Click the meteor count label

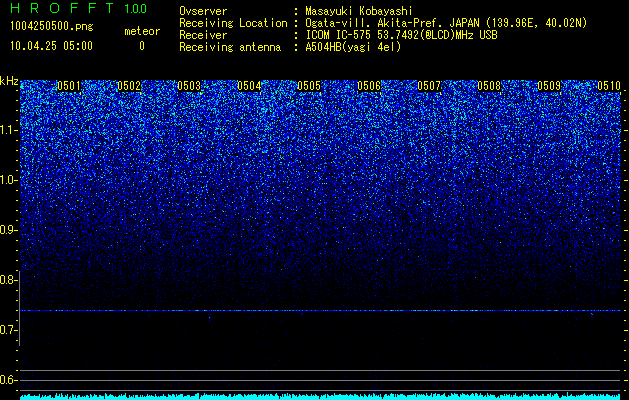pos(142,31)
